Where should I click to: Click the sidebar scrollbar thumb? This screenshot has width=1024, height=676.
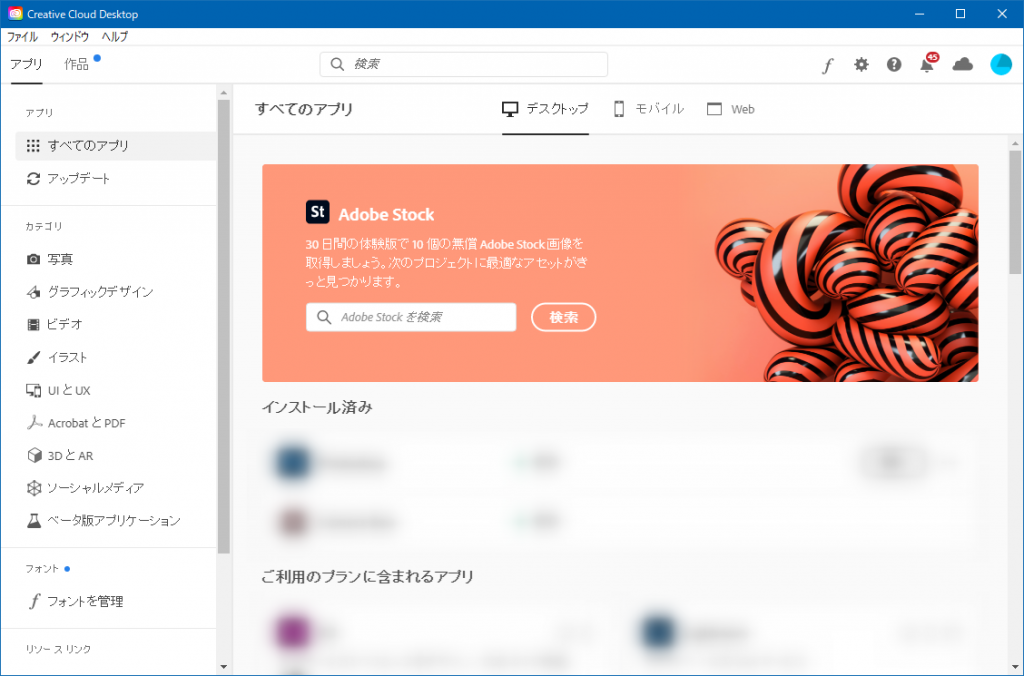tap(223, 327)
